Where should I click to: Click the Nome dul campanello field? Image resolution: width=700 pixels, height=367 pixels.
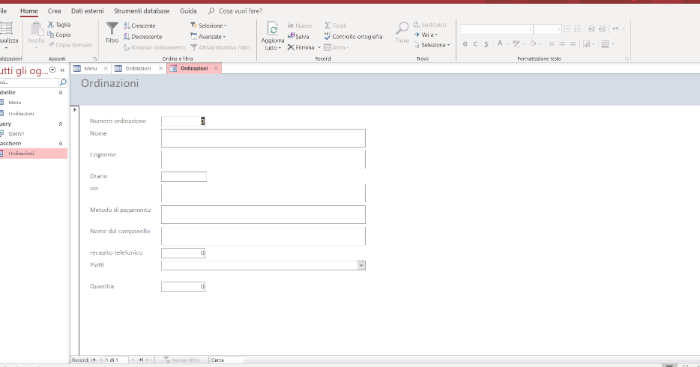coord(263,236)
